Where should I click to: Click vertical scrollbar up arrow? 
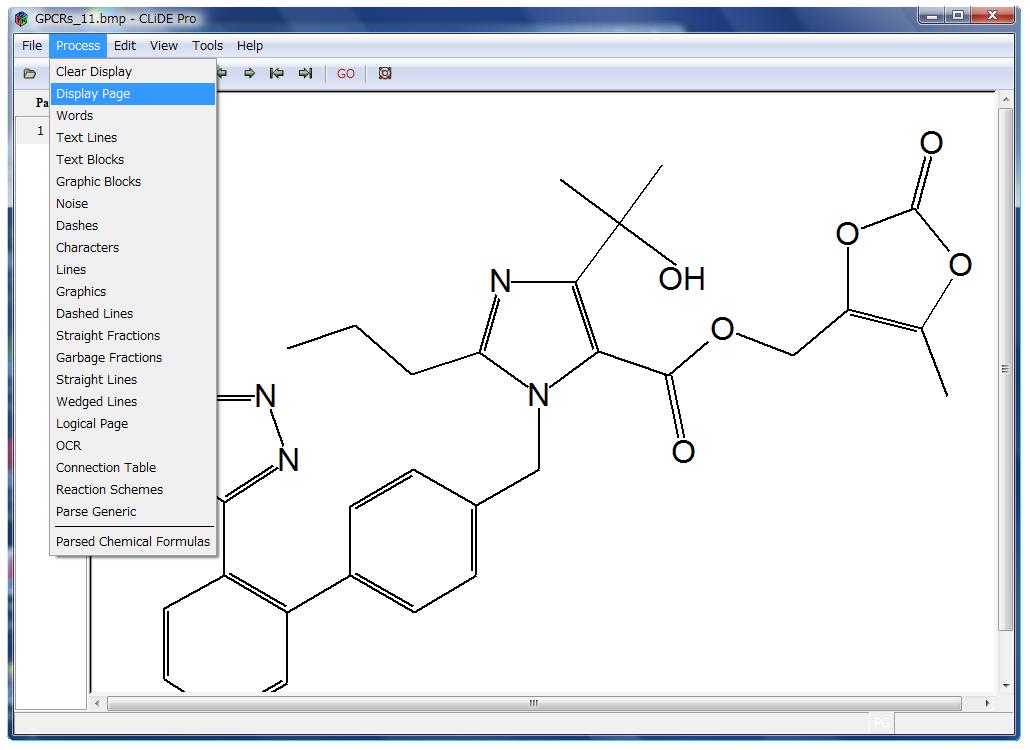coord(1006,100)
